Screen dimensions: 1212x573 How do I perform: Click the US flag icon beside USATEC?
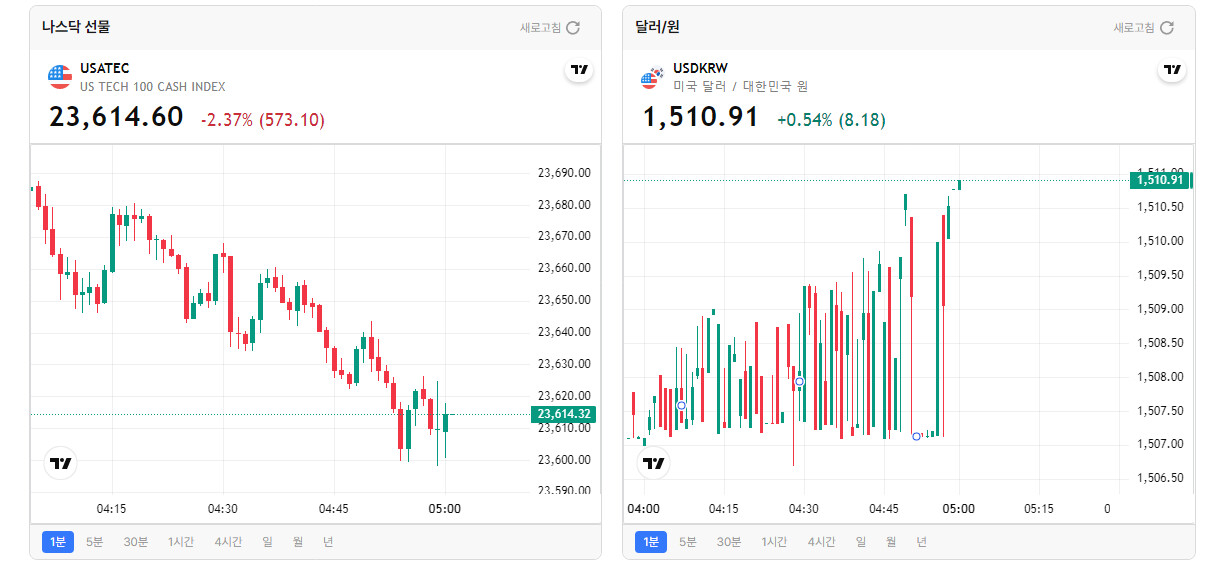[x=60, y=76]
